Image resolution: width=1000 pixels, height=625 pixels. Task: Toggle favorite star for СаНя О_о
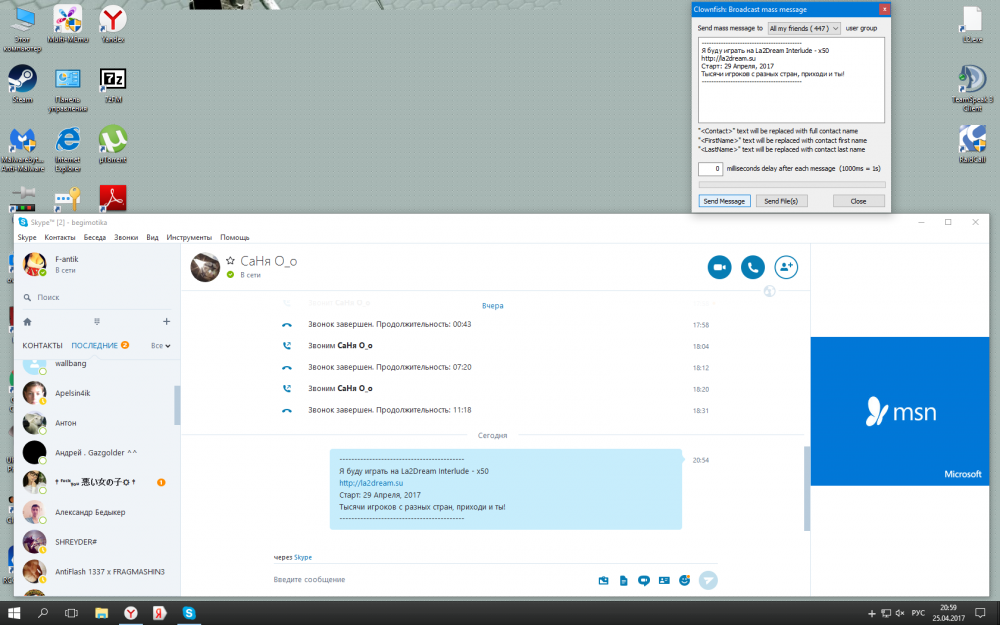(x=230, y=260)
